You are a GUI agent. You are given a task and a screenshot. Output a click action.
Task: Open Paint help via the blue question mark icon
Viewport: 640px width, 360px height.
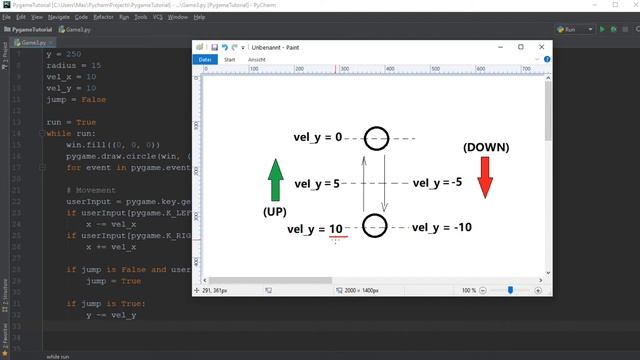pos(547,59)
